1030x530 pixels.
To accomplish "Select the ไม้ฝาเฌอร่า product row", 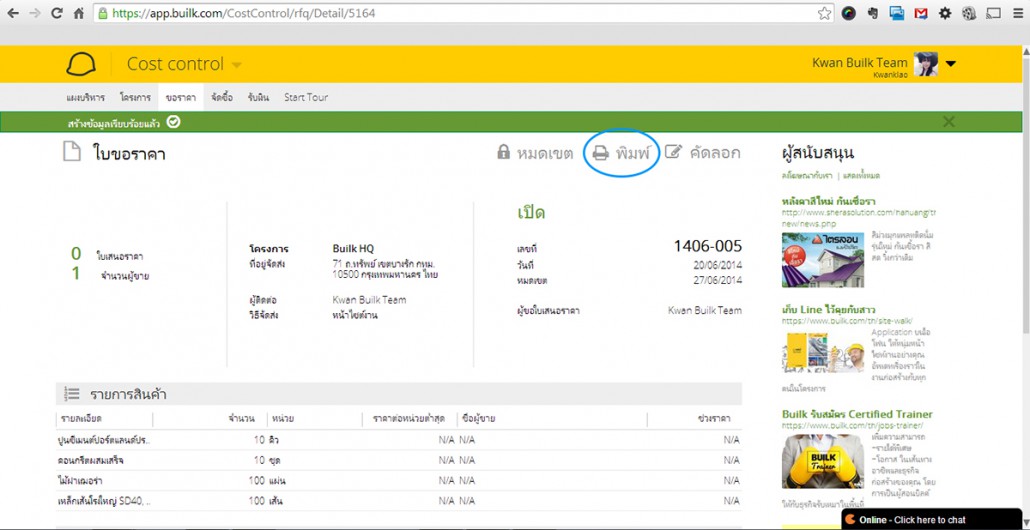I will [399, 481].
